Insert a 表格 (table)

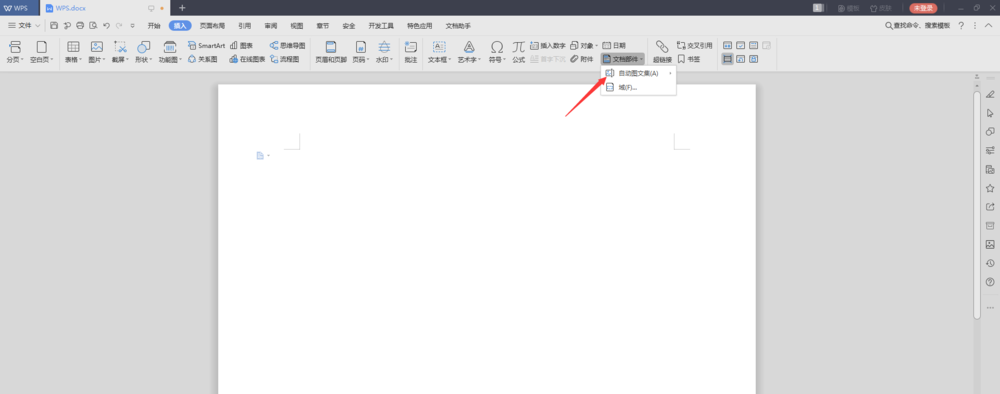(73, 52)
